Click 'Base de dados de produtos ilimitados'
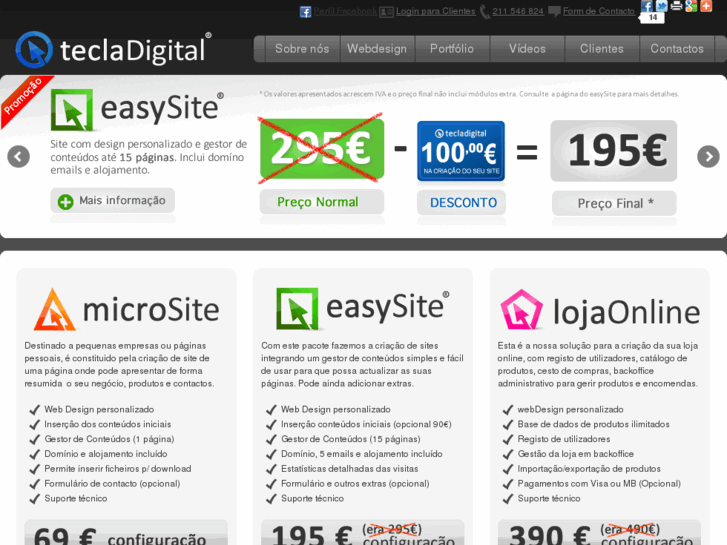727x545 pixels. coord(593,424)
